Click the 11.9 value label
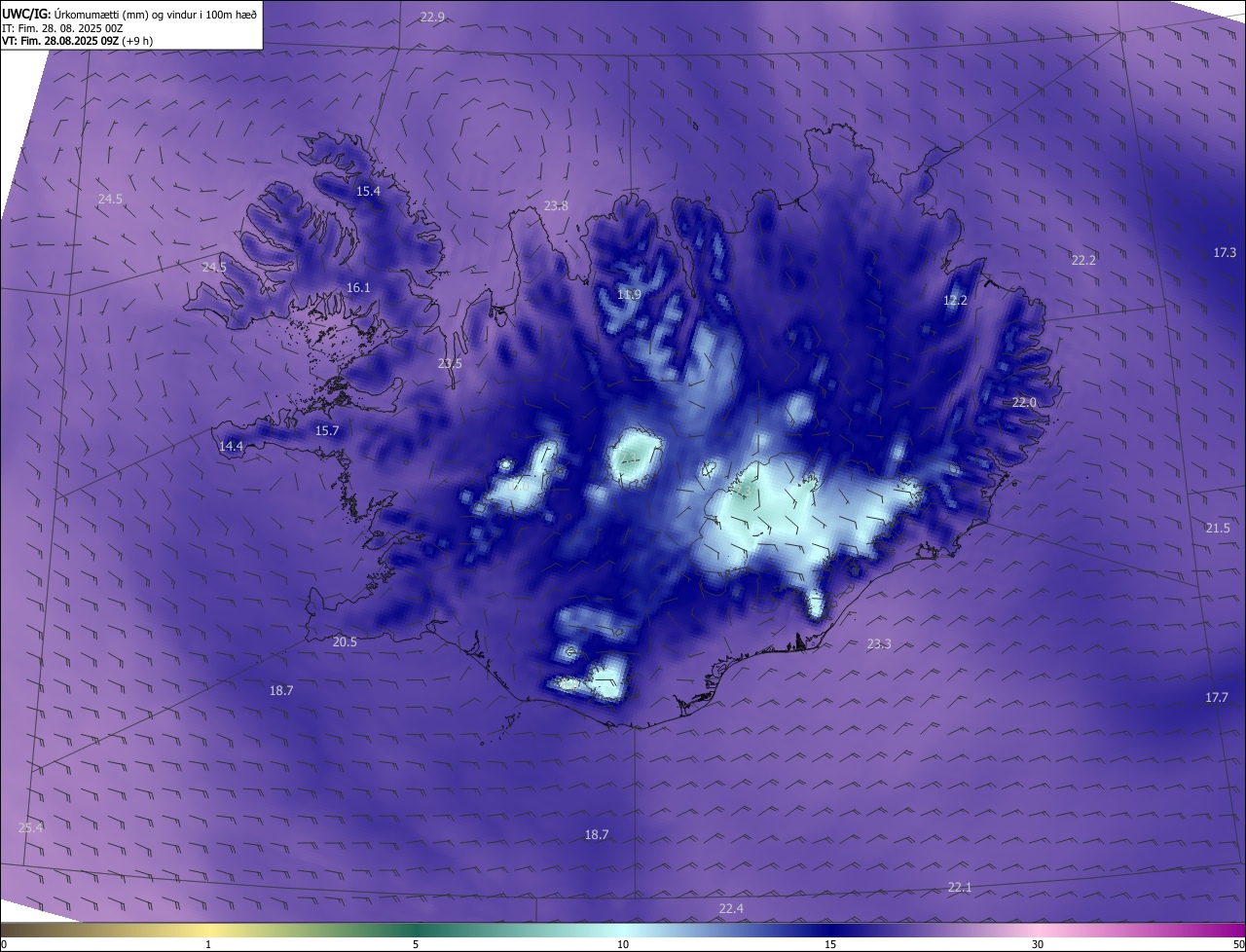 (x=630, y=294)
